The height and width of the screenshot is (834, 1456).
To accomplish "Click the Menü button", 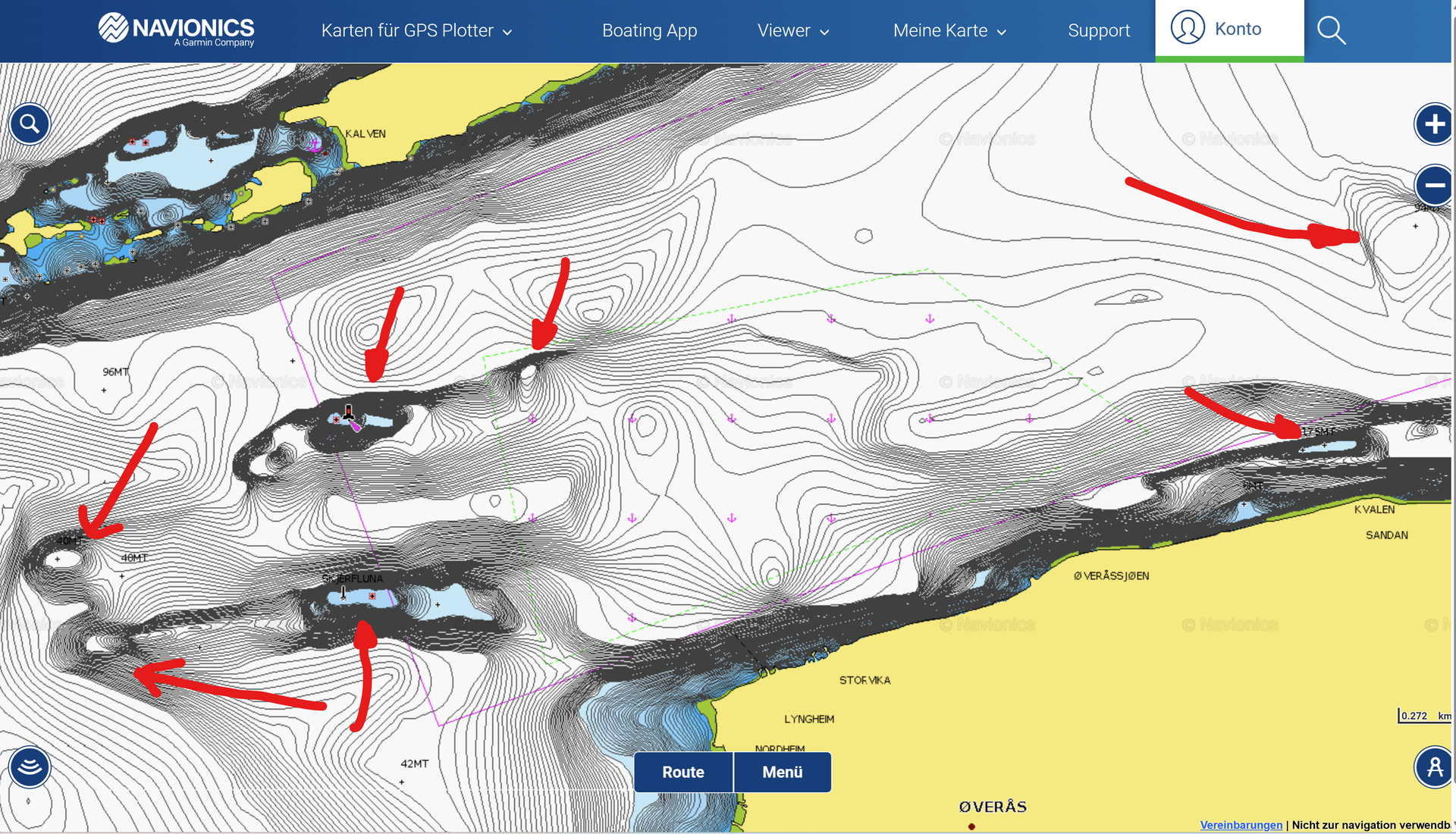I will point(782,772).
